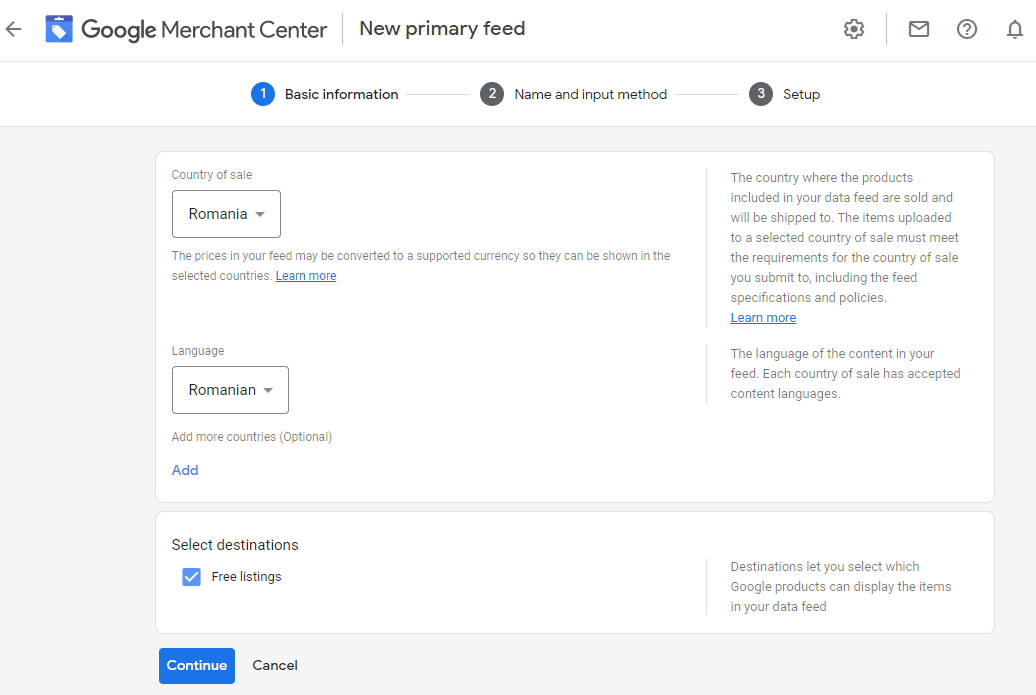Screen dimensions: 1036x695
Task: Click step 1 Basic information circle
Action: [x=262, y=93]
